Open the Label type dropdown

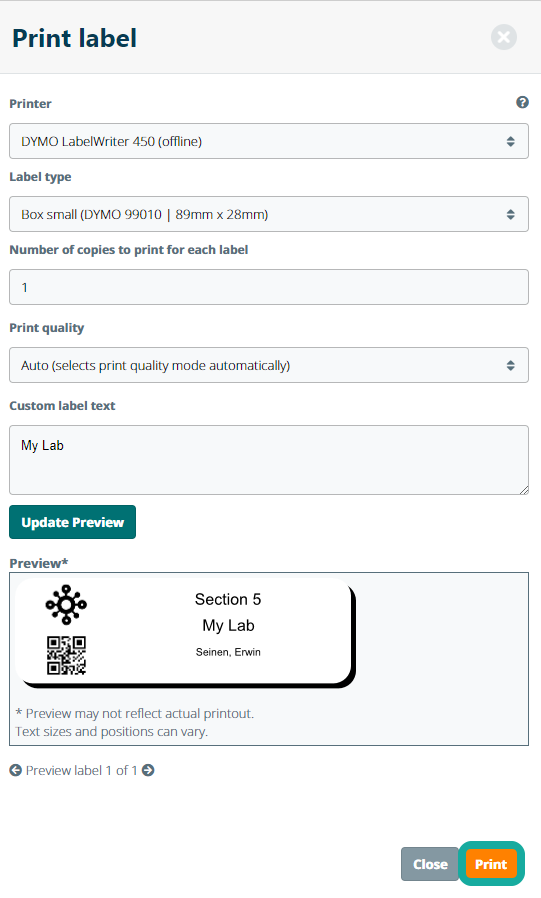tap(268, 214)
